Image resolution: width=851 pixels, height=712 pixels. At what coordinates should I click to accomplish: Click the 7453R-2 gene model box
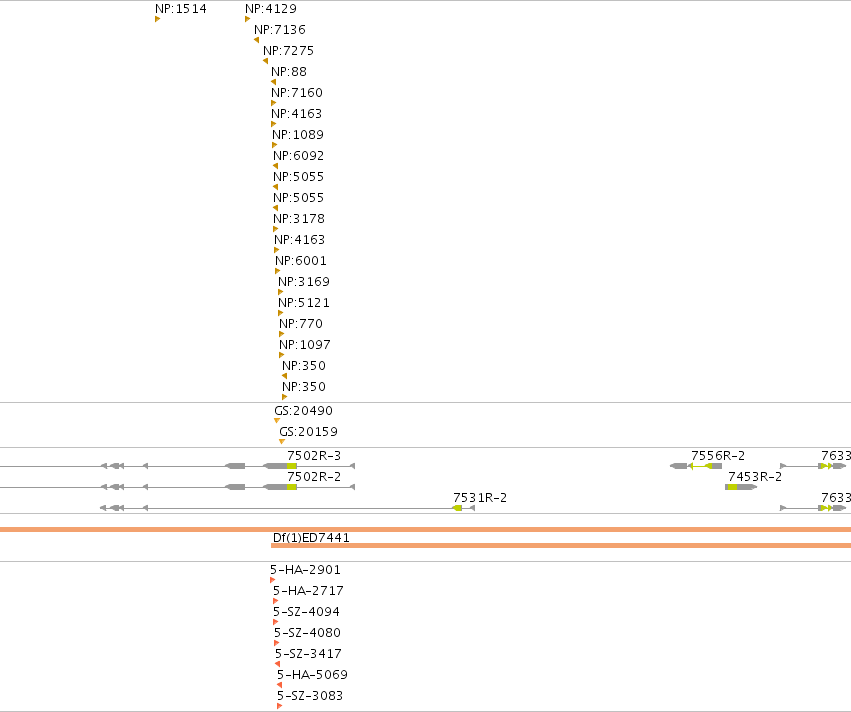(x=741, y=487)
